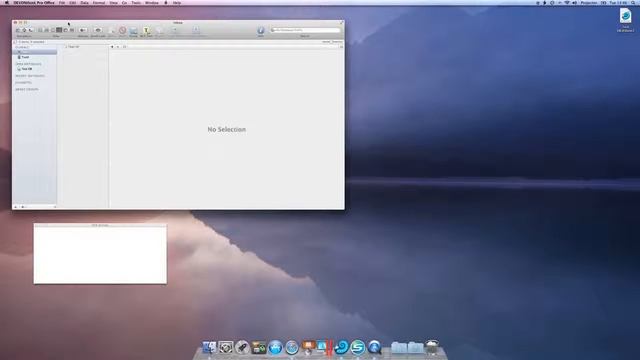Open the Edit menu
This screenshot has width=640, height=360.
[73, 2]
